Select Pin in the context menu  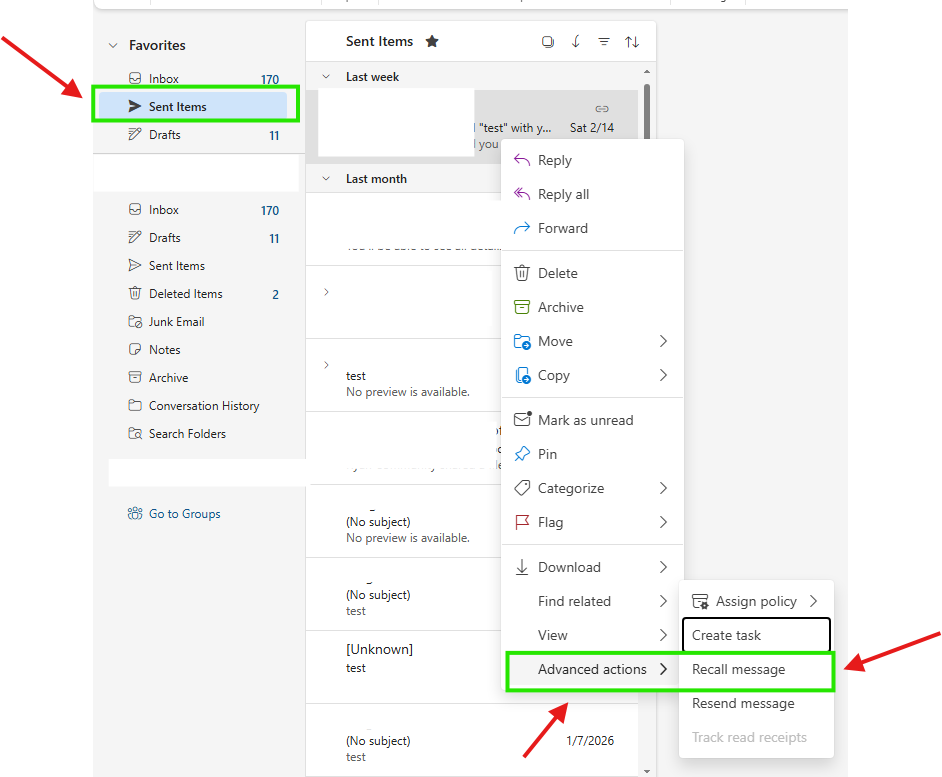click(x=592, y=454)
